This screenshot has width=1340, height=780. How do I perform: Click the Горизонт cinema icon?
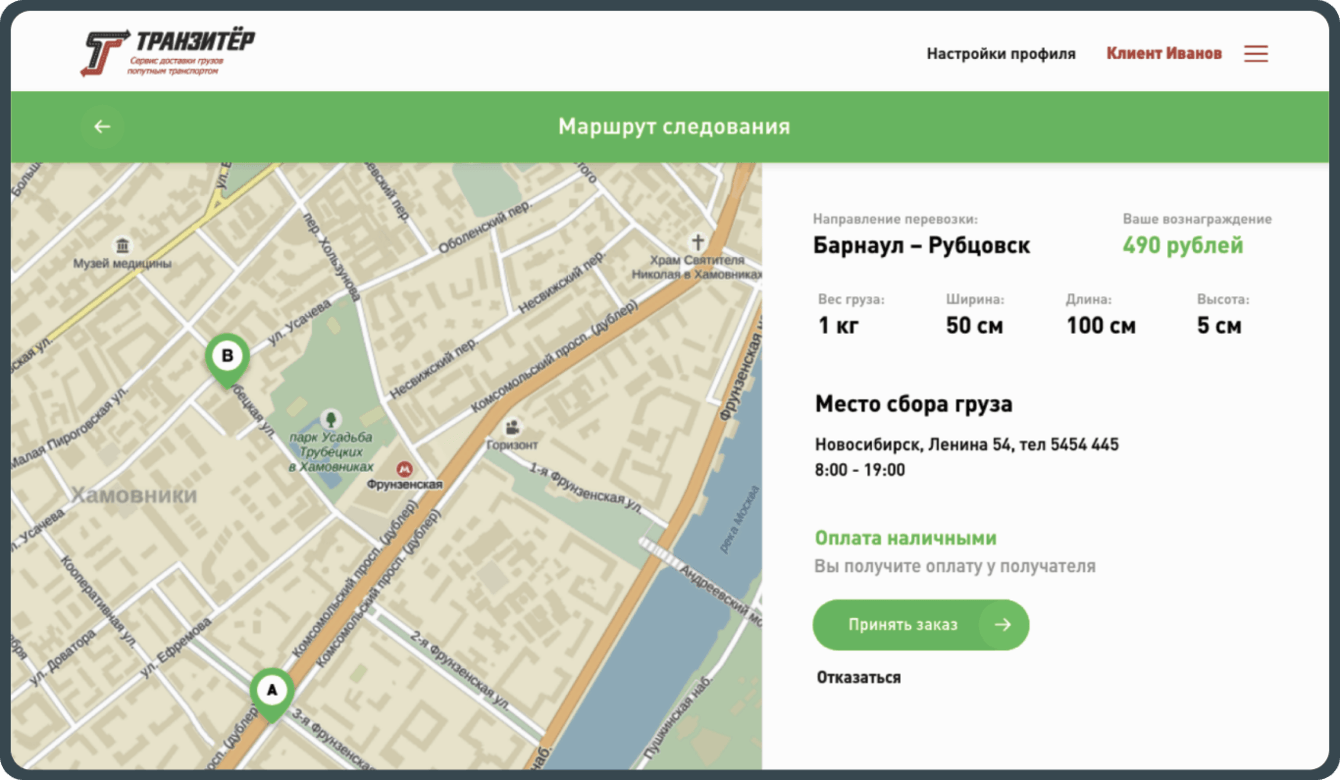click(x=512, y=427)
